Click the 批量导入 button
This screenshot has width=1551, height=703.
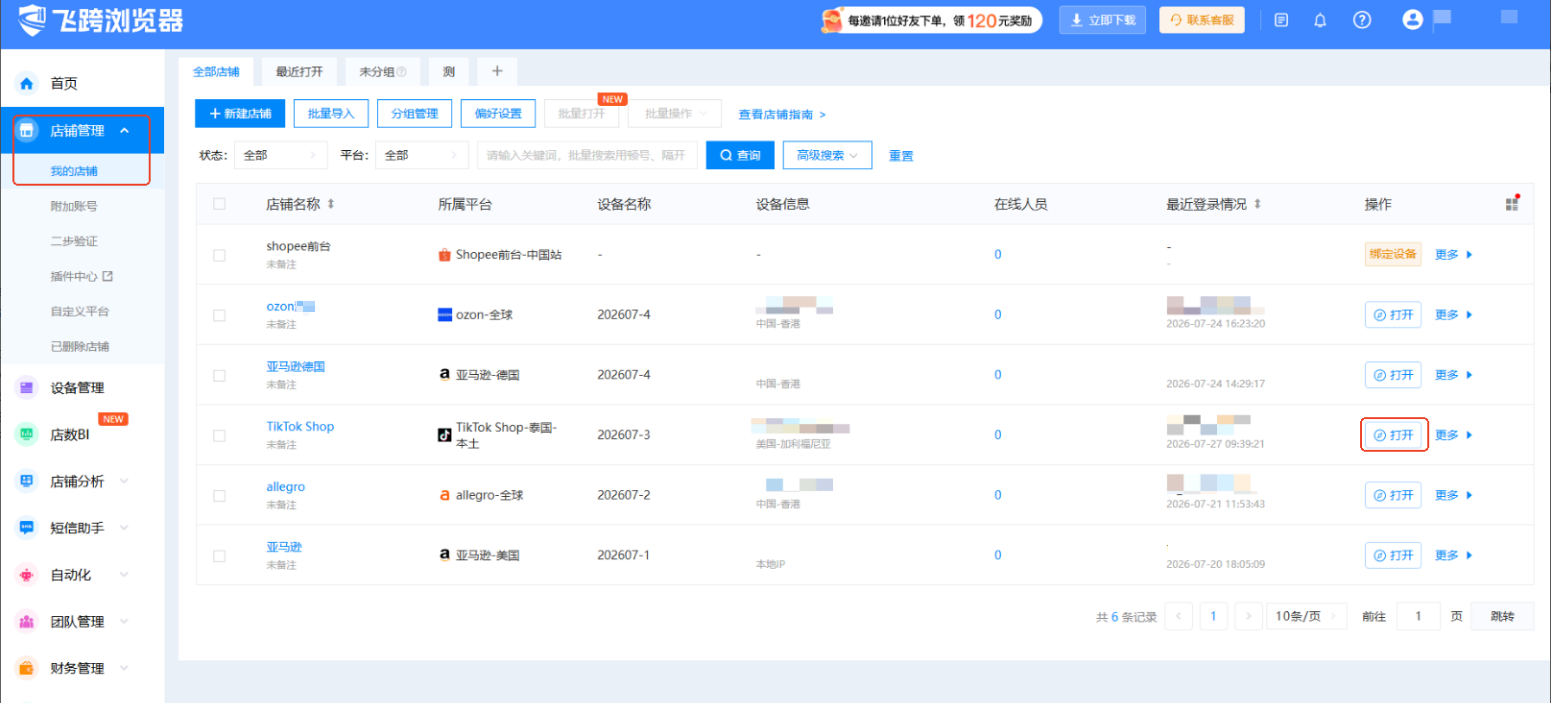click(x=331, y=114)
